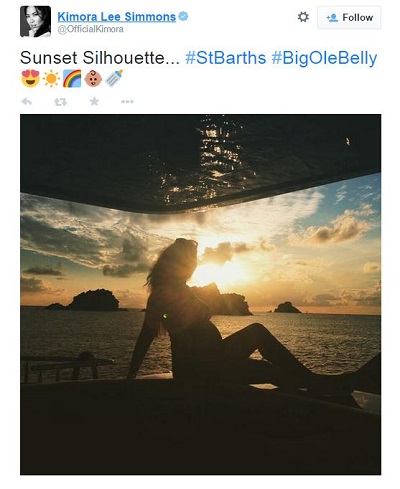Viewport: 400px width, 489px height.
Task: Click the @OfficialKimora handle
Action: (90, 29)
